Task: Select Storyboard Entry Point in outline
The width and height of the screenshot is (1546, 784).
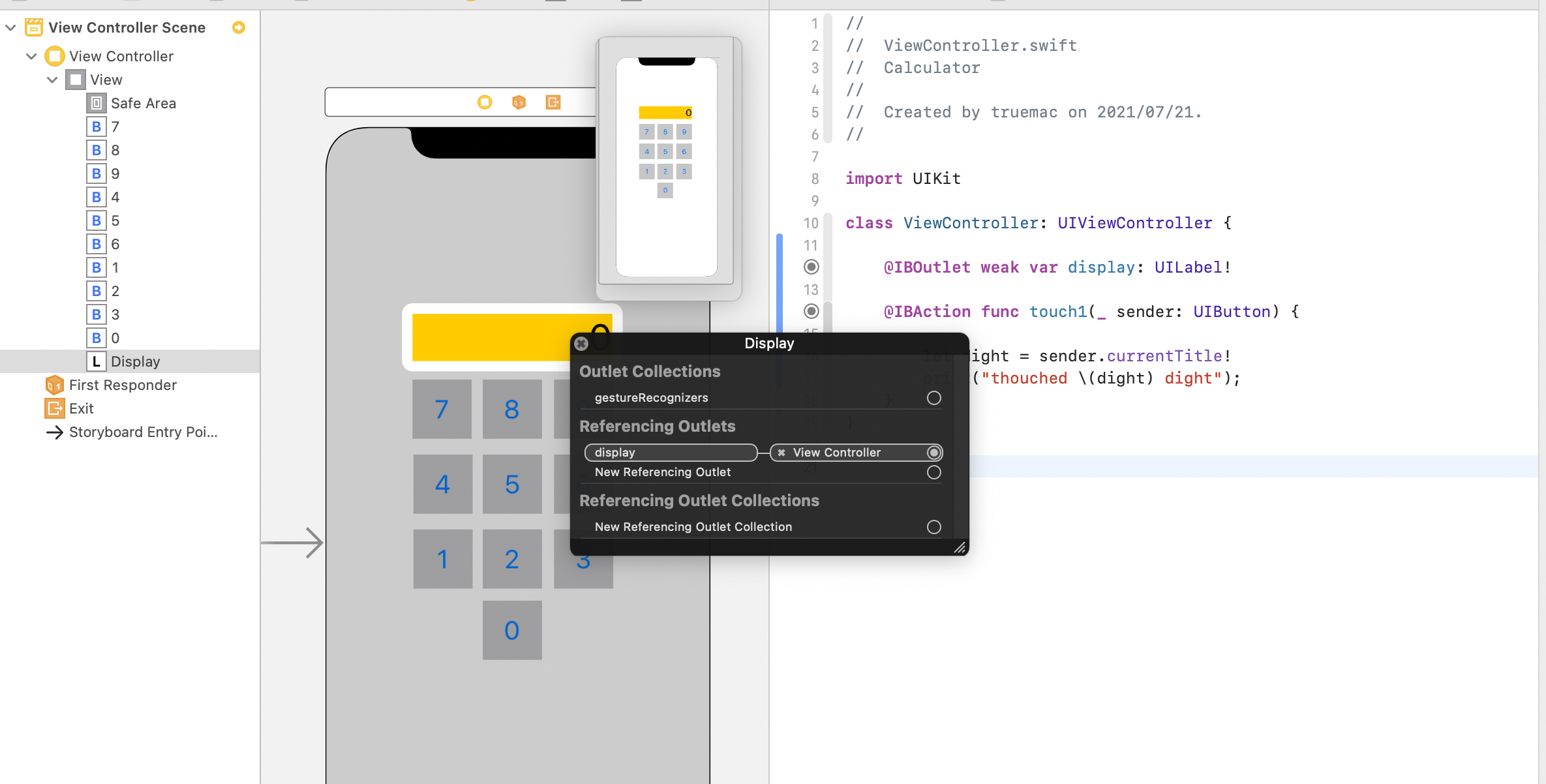Action: coord(143,432)
